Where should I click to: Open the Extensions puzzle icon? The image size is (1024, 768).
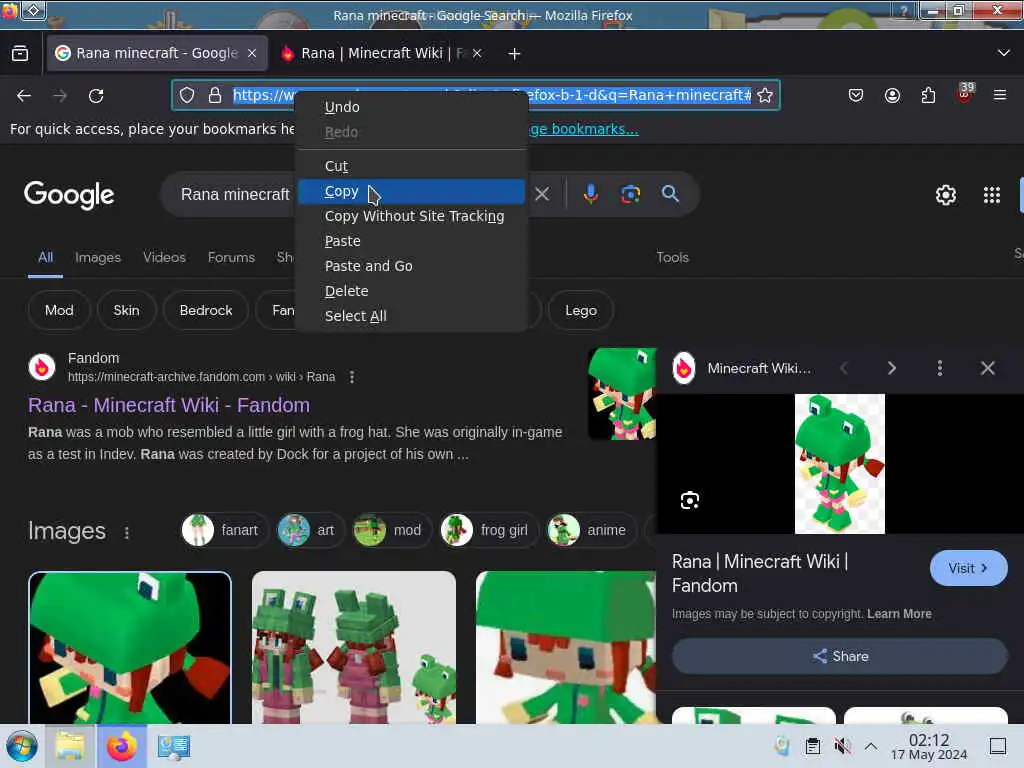tap(928, 95)
